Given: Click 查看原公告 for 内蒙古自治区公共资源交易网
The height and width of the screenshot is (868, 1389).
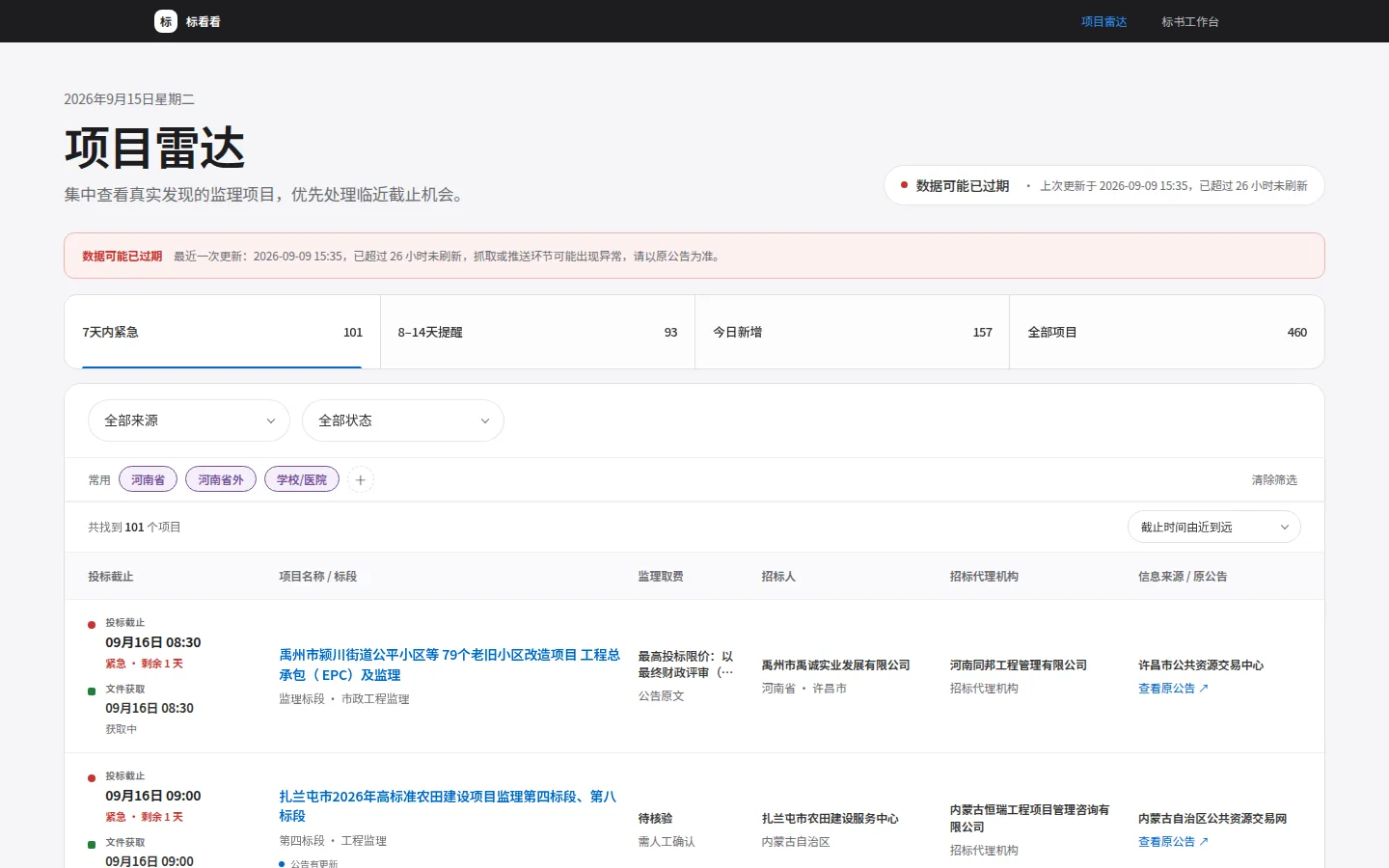Looking at the screenshot, I should (x=1173, y=842).
